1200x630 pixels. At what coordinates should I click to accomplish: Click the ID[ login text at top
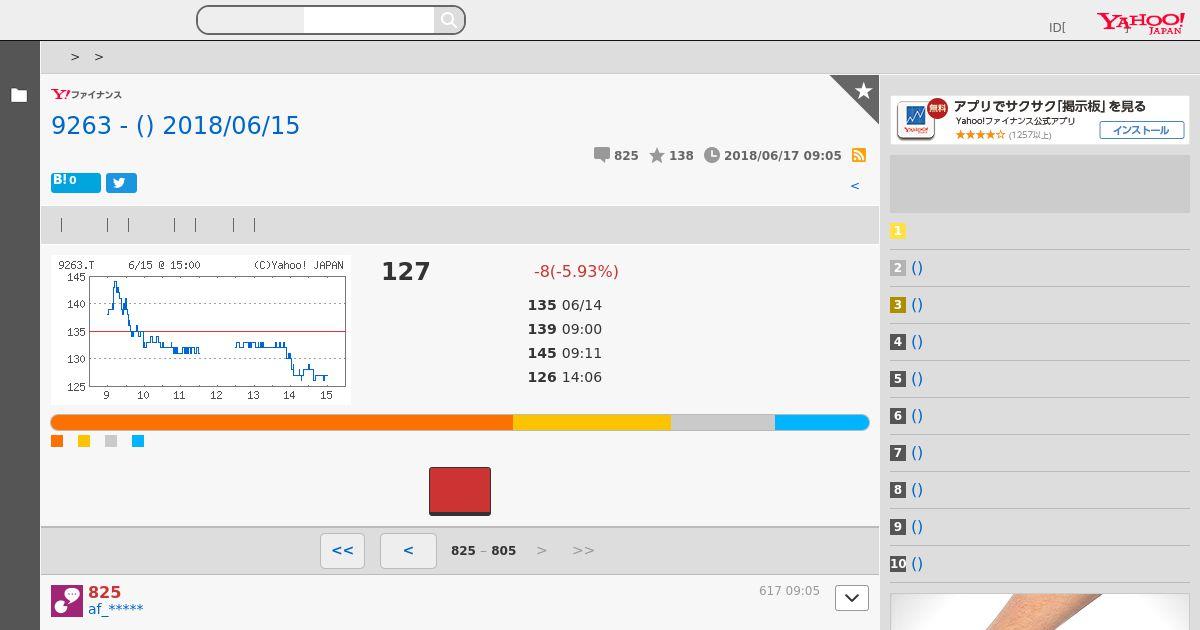coord(1057,28)
